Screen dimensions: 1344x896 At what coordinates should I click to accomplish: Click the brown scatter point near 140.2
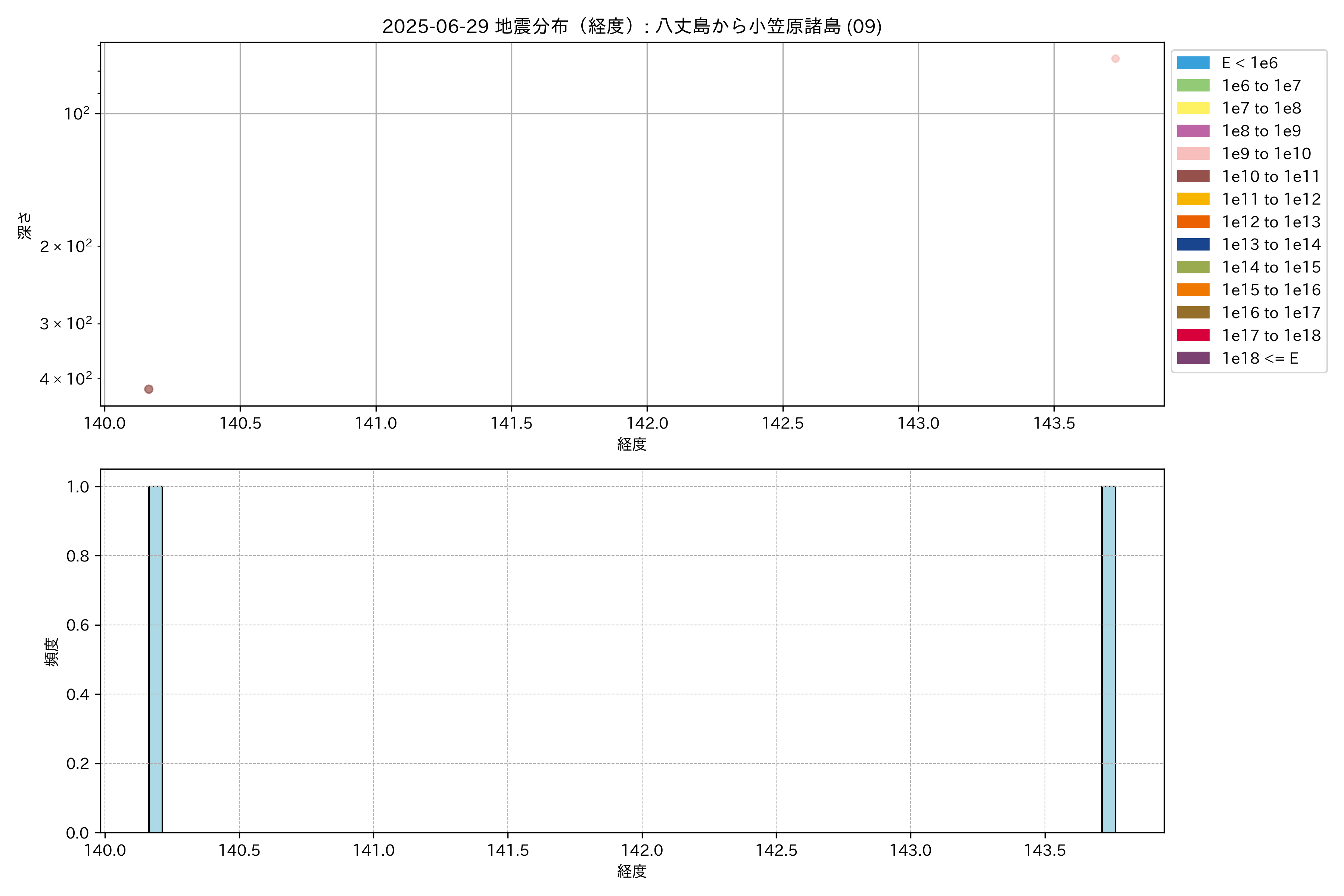149,389
